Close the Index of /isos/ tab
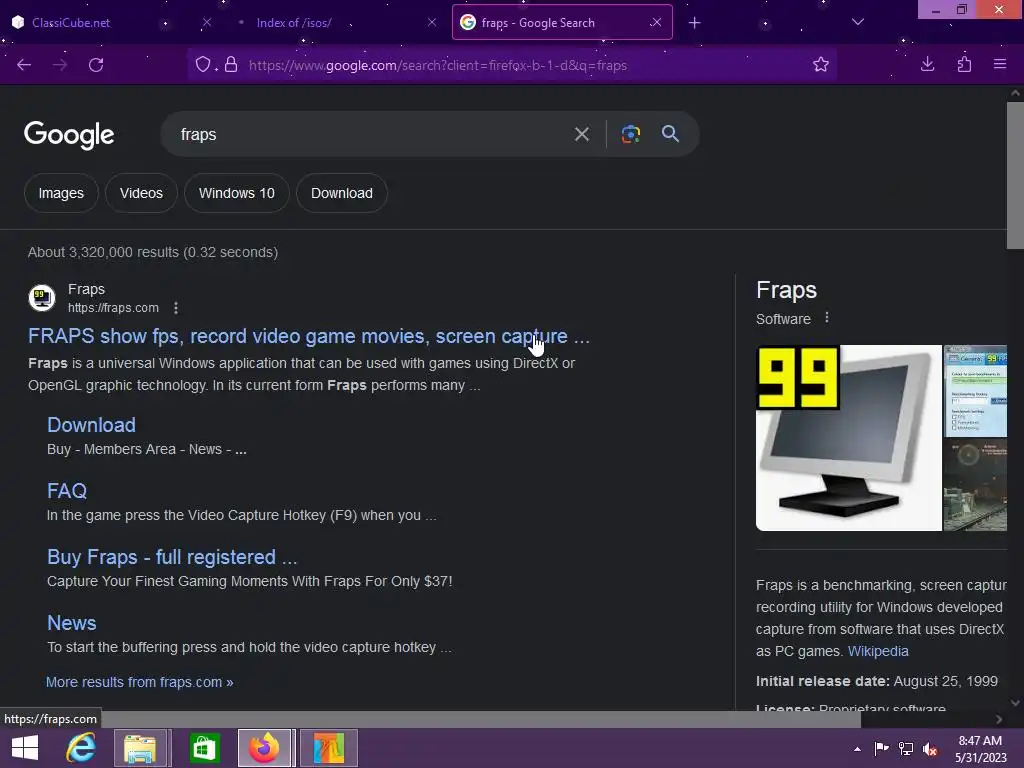This screenshot has height=768, width=1024. click(432, 22)
